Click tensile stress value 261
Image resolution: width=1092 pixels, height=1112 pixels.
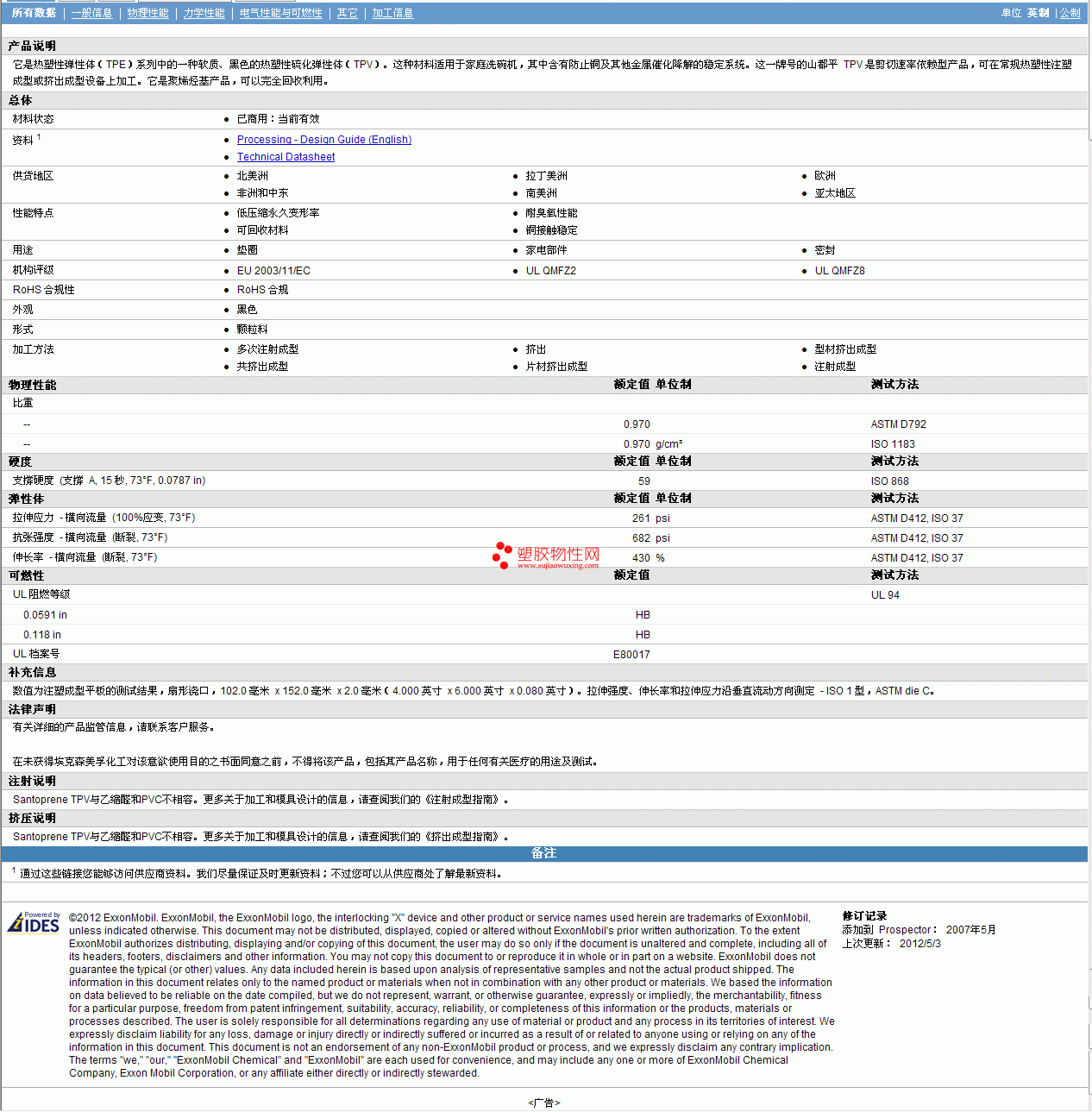click(641, 518)
